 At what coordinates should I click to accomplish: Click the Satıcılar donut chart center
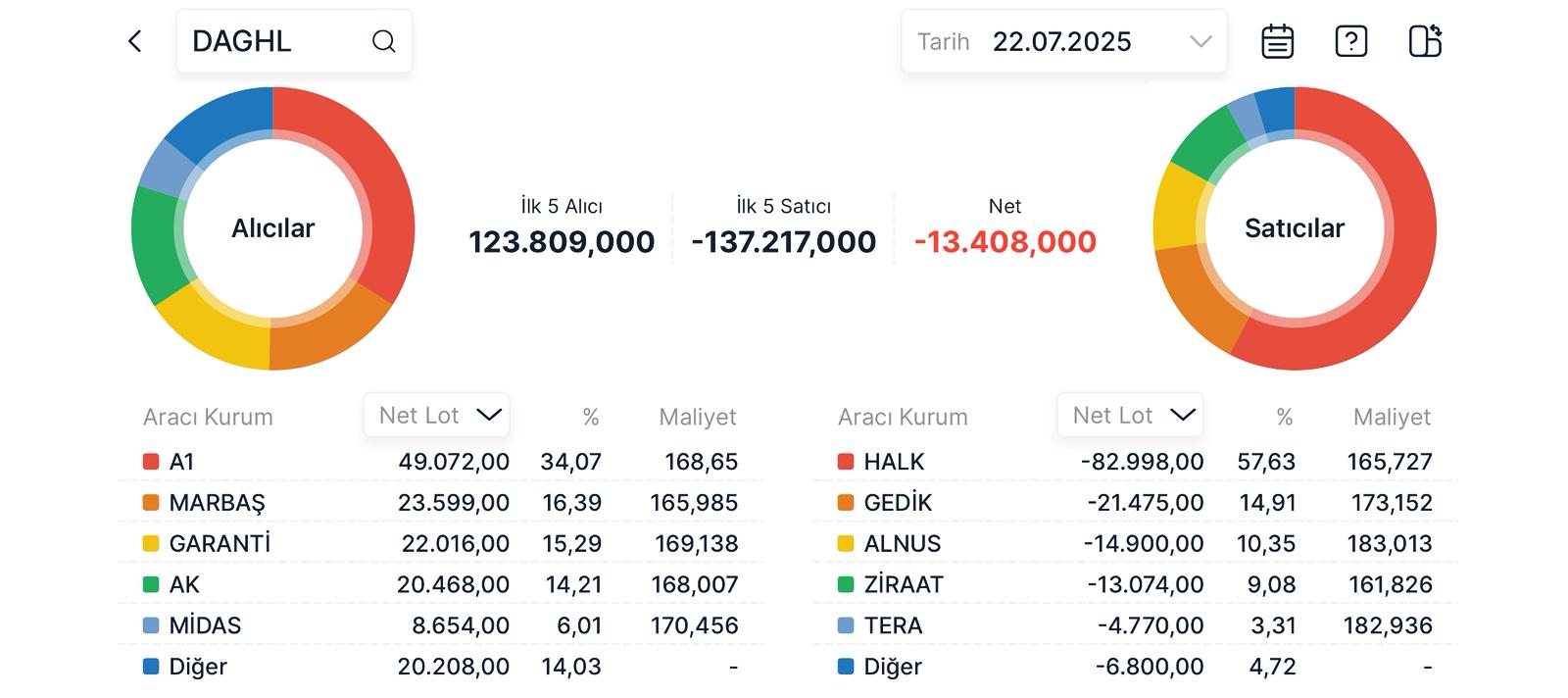(x=1294, y=228)
